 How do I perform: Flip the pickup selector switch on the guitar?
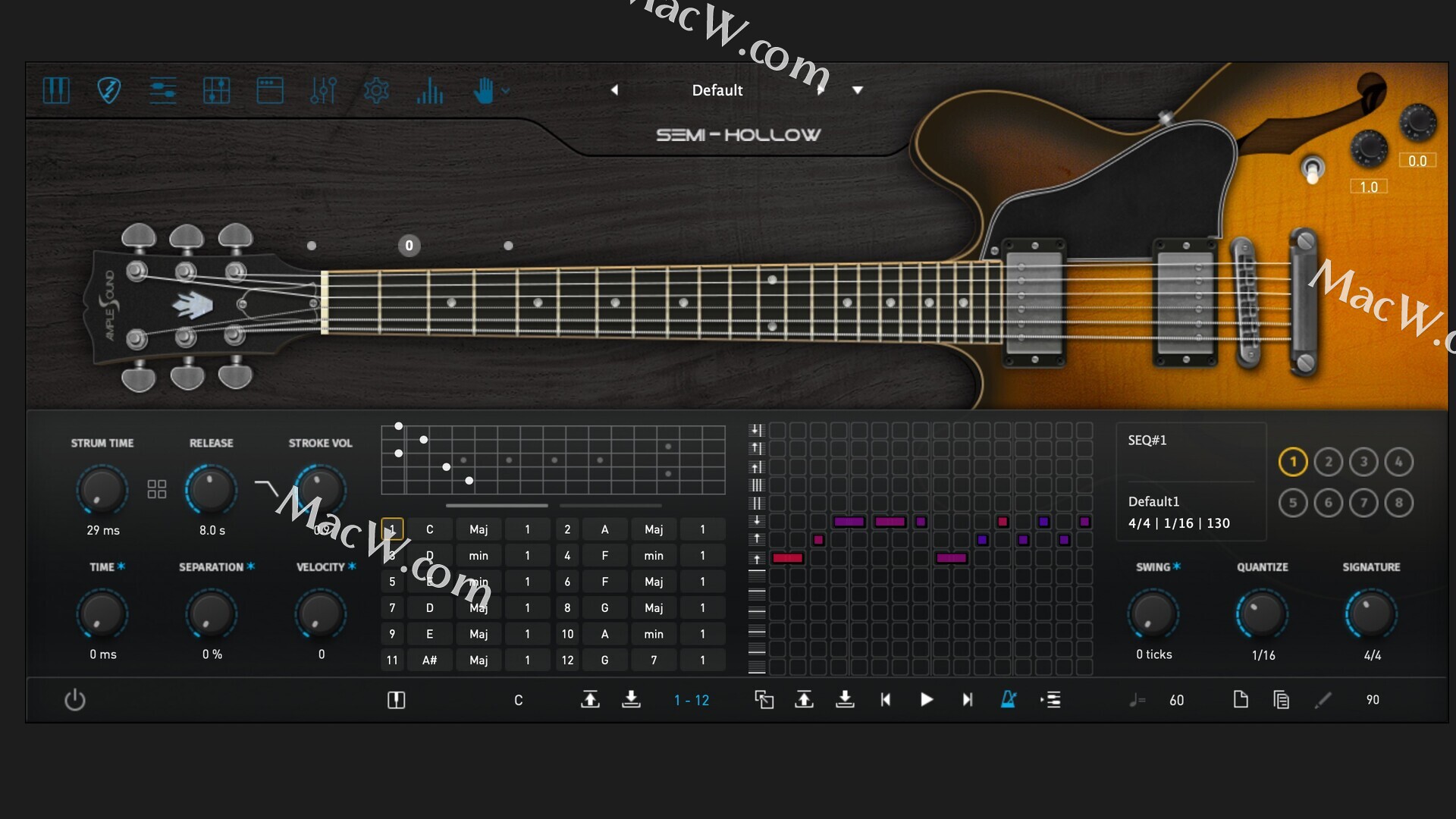[1313, 169]
